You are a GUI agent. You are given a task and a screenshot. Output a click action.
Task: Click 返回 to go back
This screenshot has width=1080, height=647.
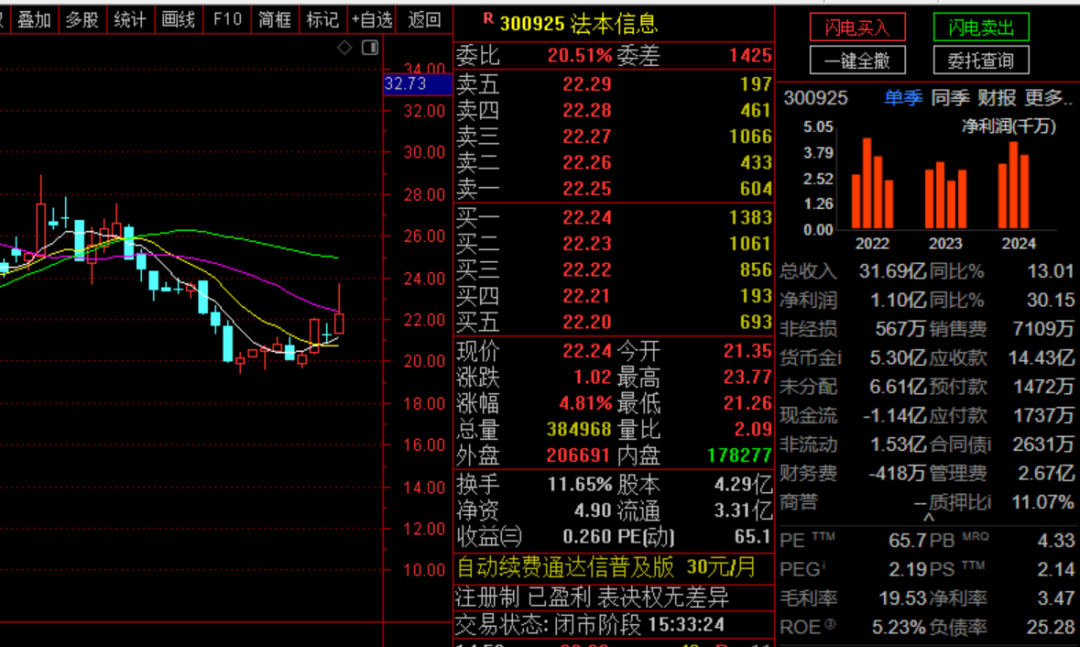(x=424, y=20)
